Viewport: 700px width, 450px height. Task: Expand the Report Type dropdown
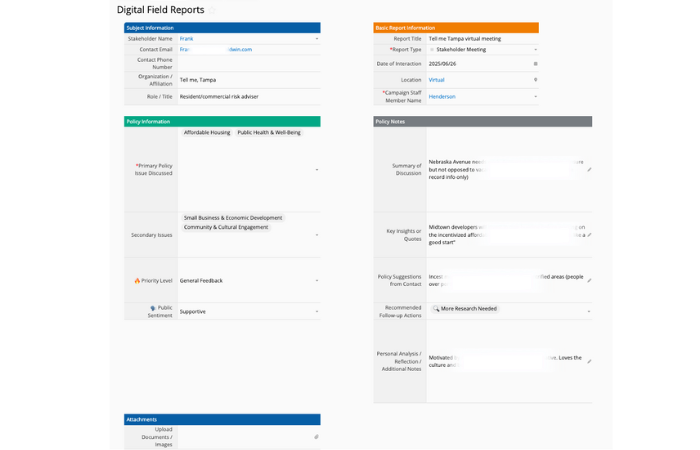pyautogui.click(x=535, y=48)
